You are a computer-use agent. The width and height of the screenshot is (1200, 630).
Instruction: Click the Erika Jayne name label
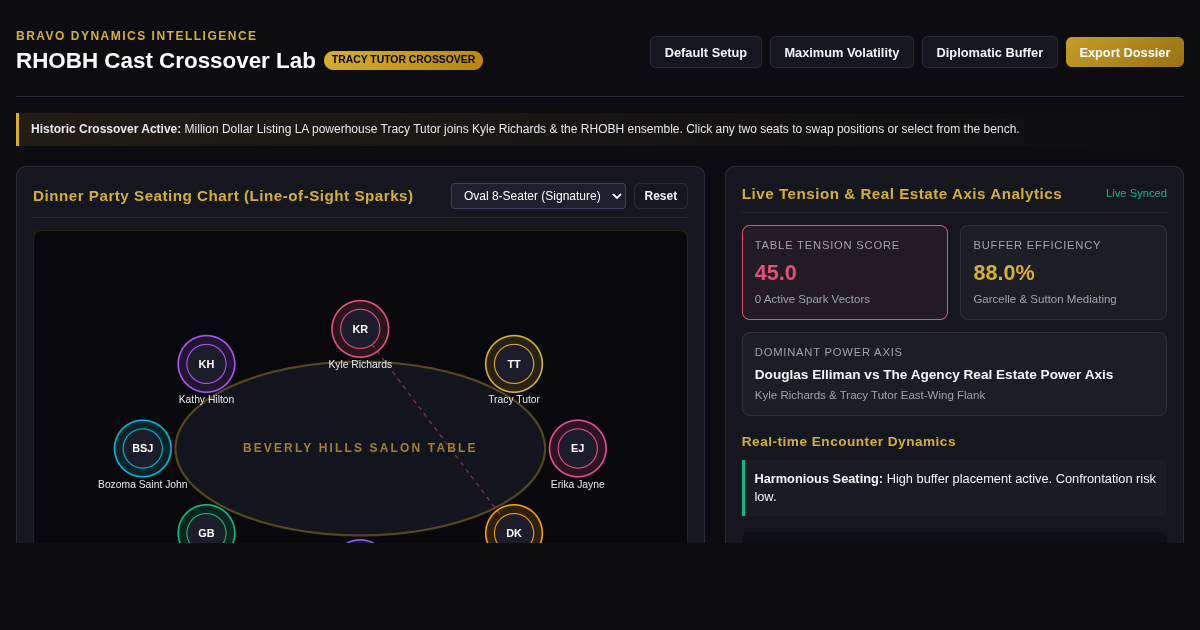pyautogui.click(x=578, y=485)
